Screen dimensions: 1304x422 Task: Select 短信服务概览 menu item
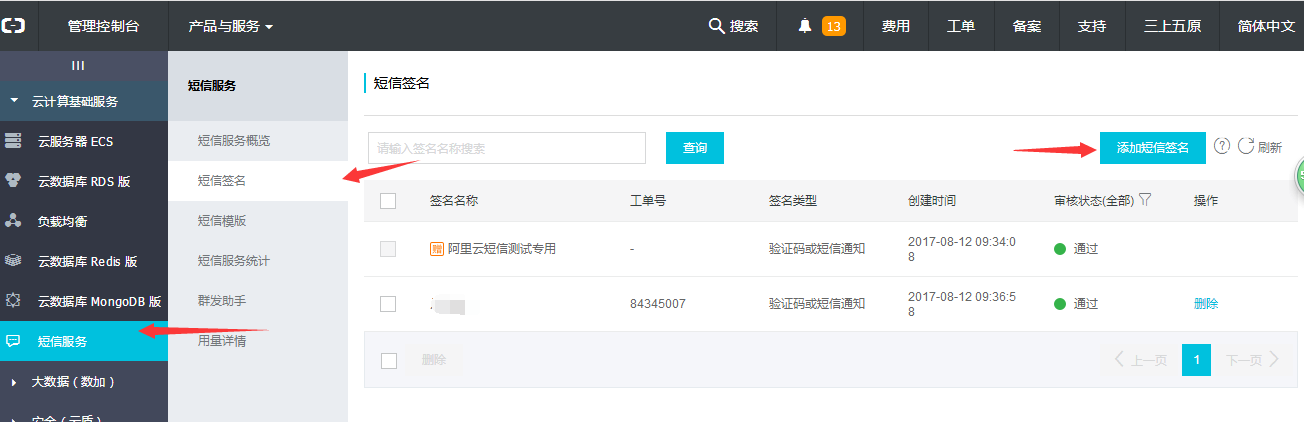coord(234,141)
